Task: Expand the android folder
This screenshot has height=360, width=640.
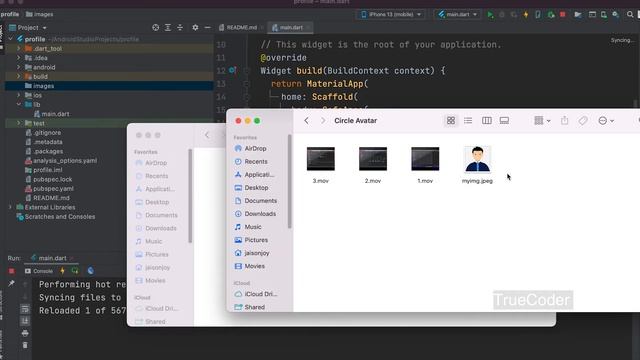Action: click(x=18, y=67)
